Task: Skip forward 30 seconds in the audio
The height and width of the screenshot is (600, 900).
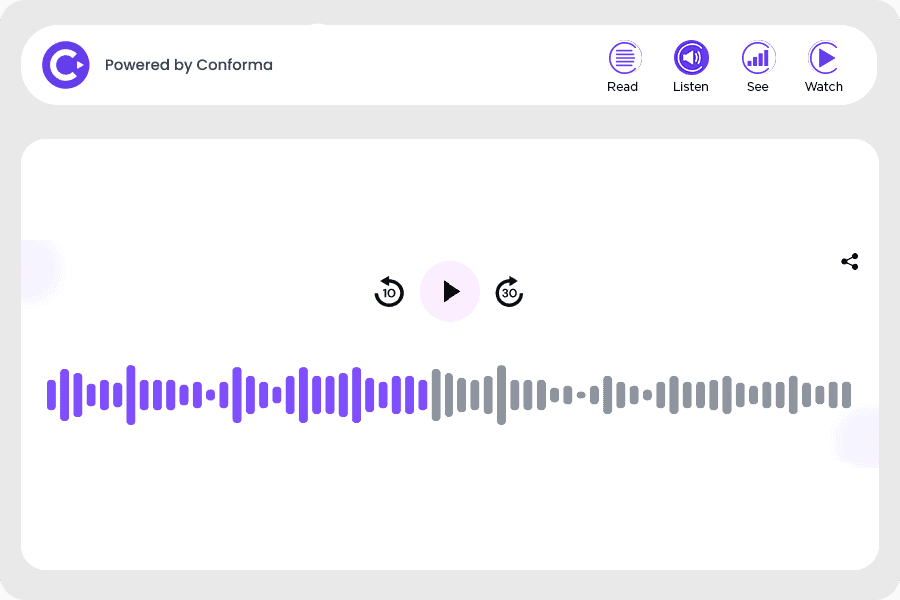Action: pyautogui.click(x=509, y=292)
